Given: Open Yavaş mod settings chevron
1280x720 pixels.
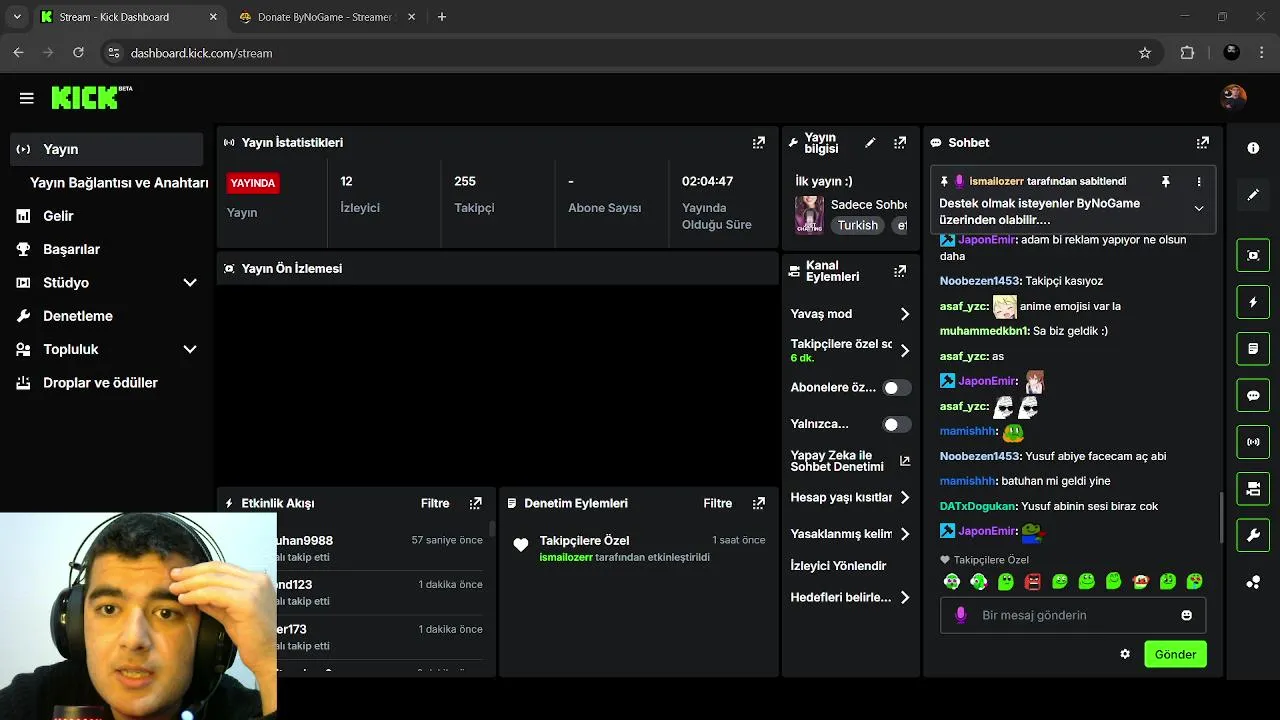Looking at the screenshot, I should click(905, 314).
